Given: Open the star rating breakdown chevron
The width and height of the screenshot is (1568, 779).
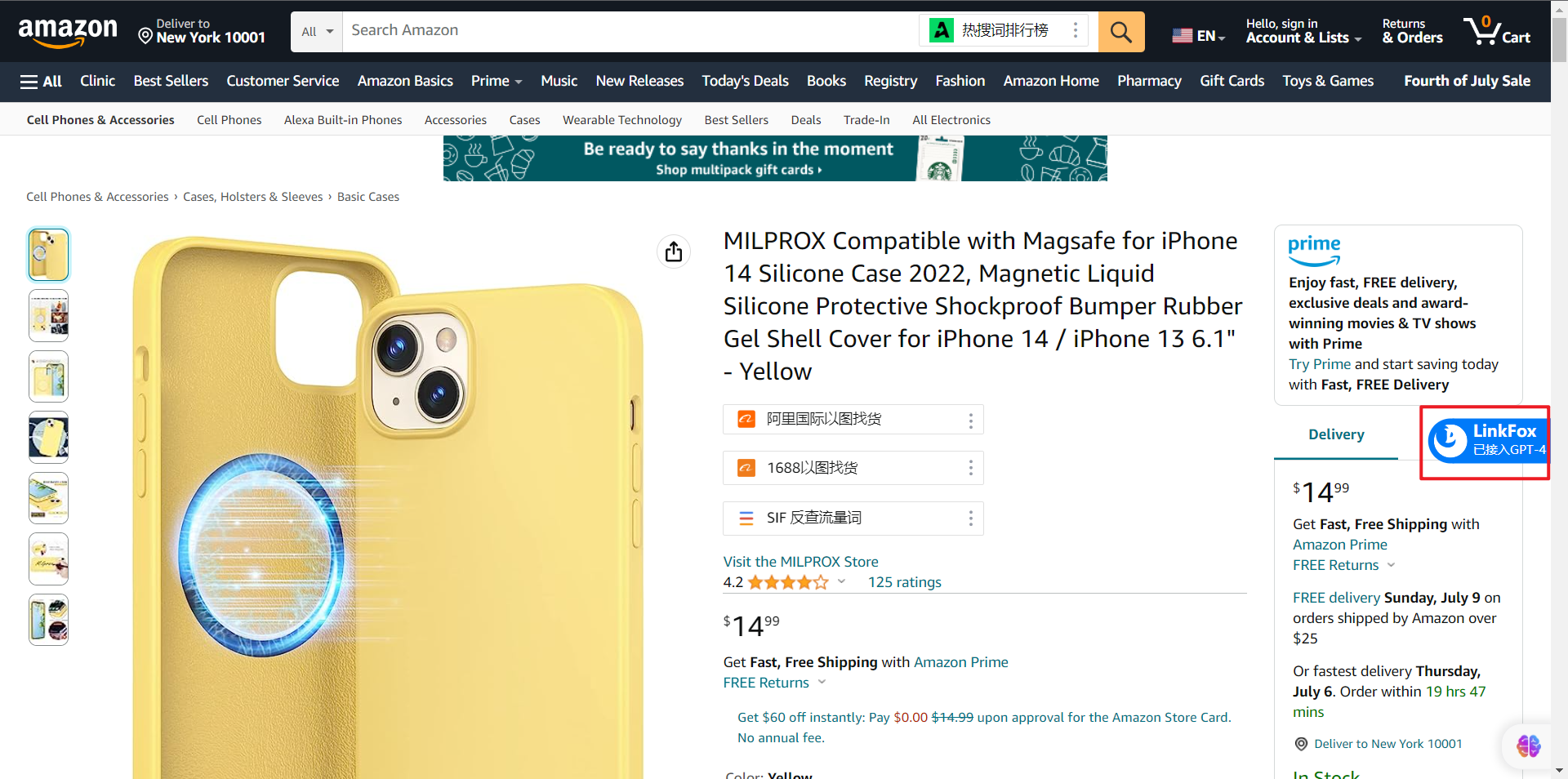Looking at the screenshot, I should coord(841,582).
